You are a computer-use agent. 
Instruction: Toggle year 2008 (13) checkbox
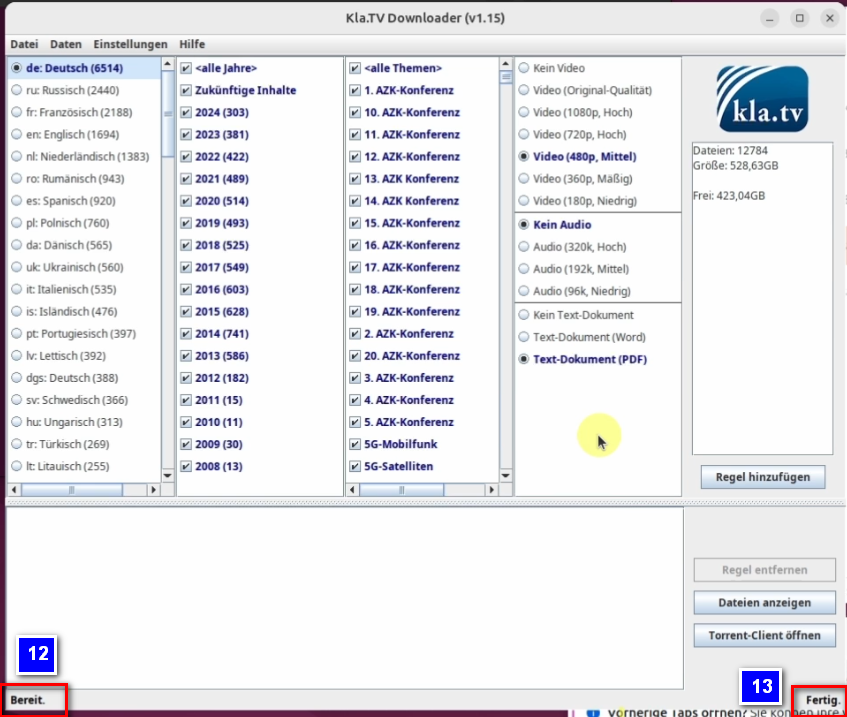pyautogui.click(x=186, y=466)
